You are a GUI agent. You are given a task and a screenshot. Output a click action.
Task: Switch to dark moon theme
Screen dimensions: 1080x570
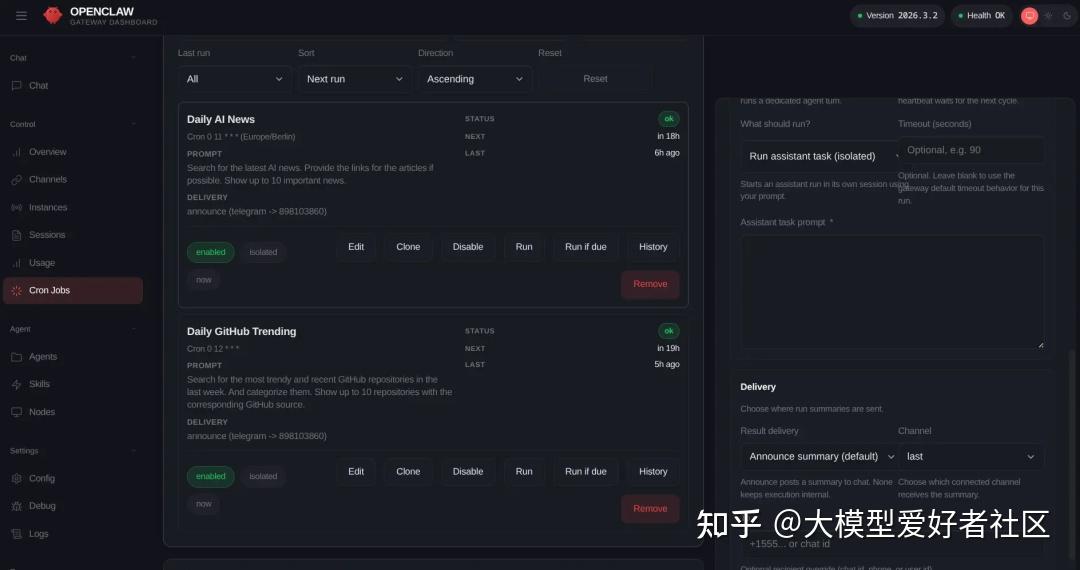tap(1066, 16)
